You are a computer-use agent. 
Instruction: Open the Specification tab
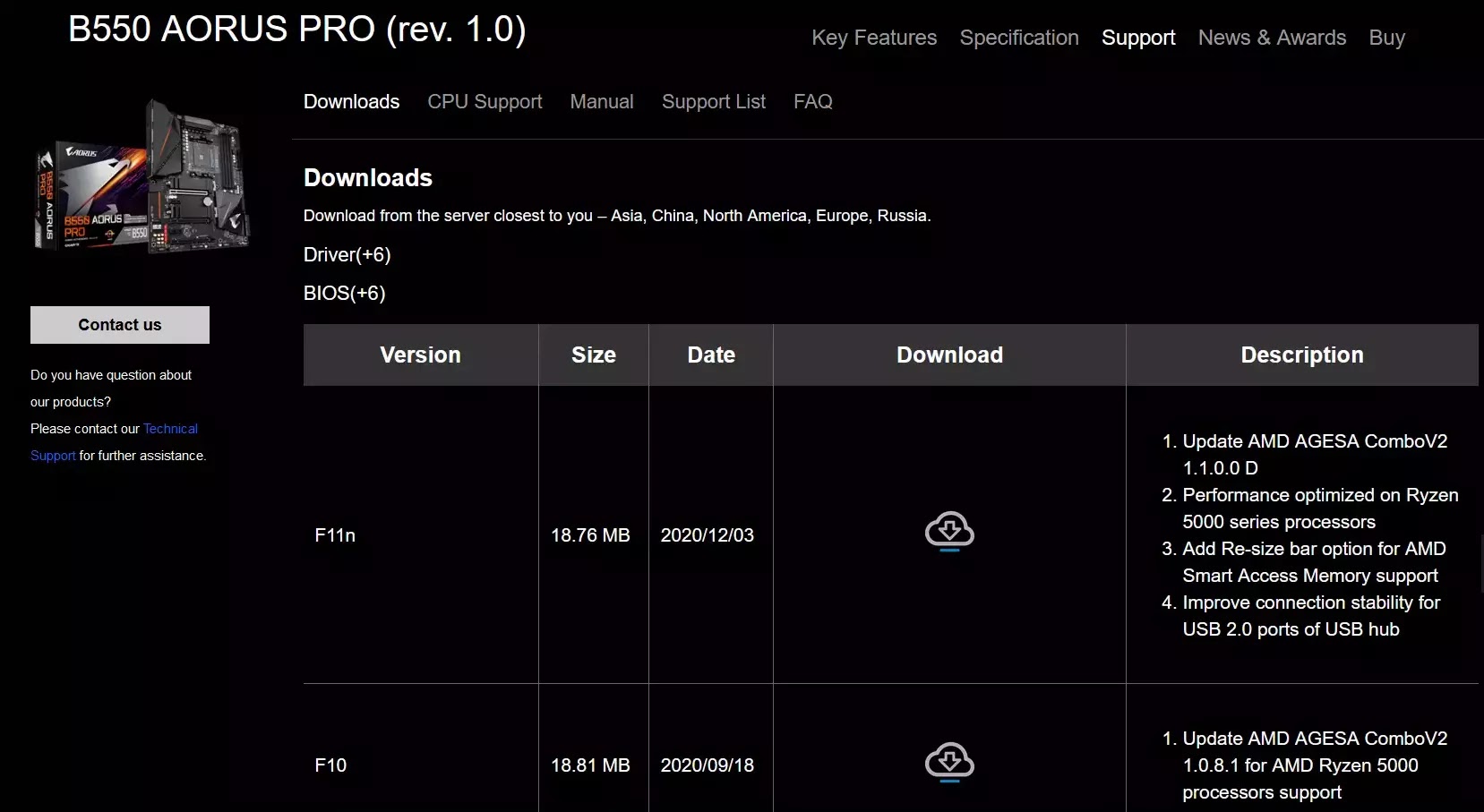[x=1019, y=38]
